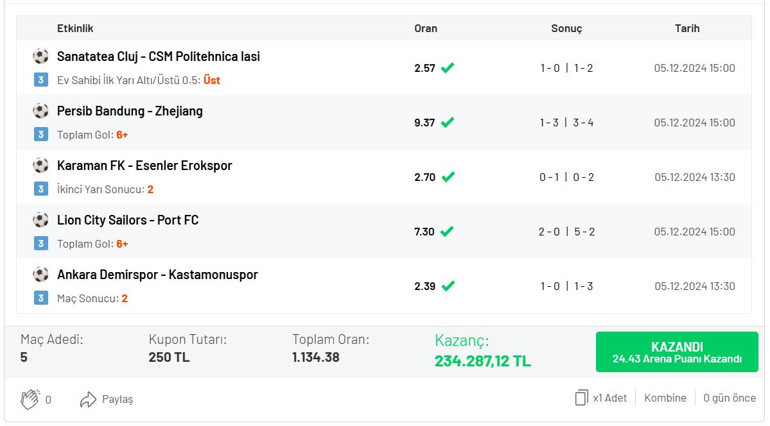Click the Oran column header
The height and width of the screenshot is (426, 770).
[x=426, y=29]
